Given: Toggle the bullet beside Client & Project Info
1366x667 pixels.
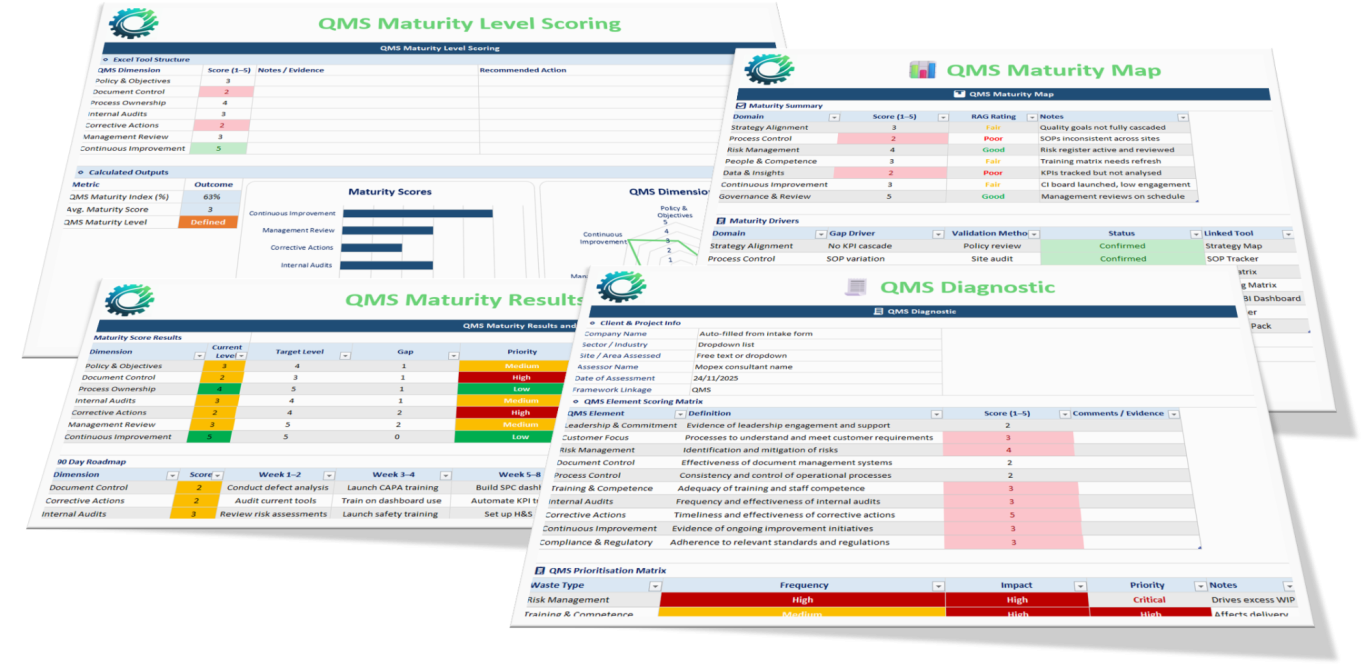Looking at the screenshot, I should pos(592,323).
